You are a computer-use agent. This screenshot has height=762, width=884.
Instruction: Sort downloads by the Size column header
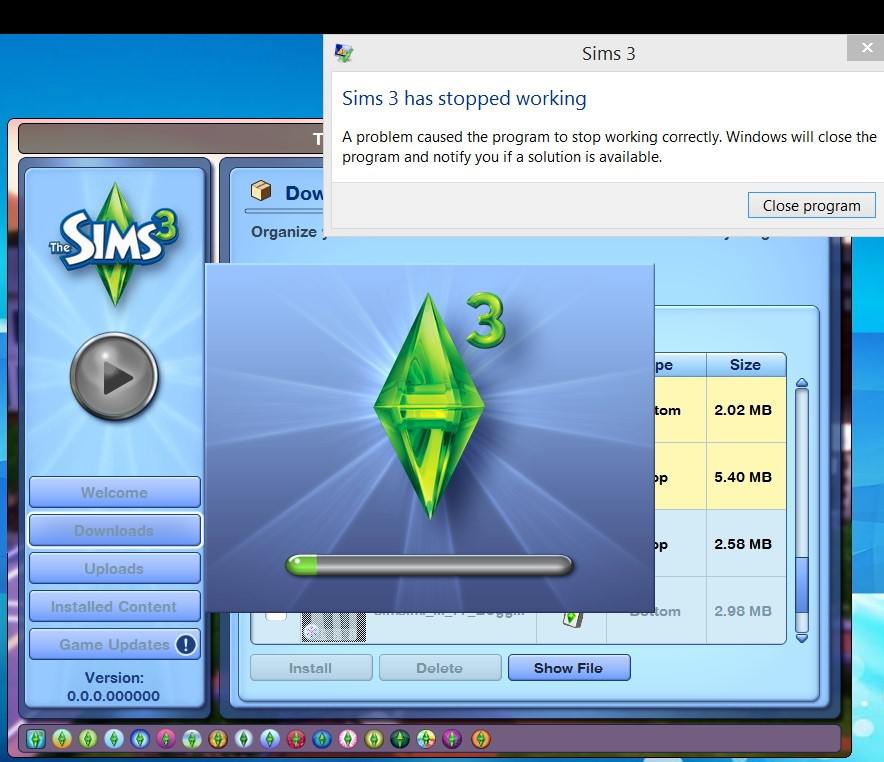coord(746,365)
